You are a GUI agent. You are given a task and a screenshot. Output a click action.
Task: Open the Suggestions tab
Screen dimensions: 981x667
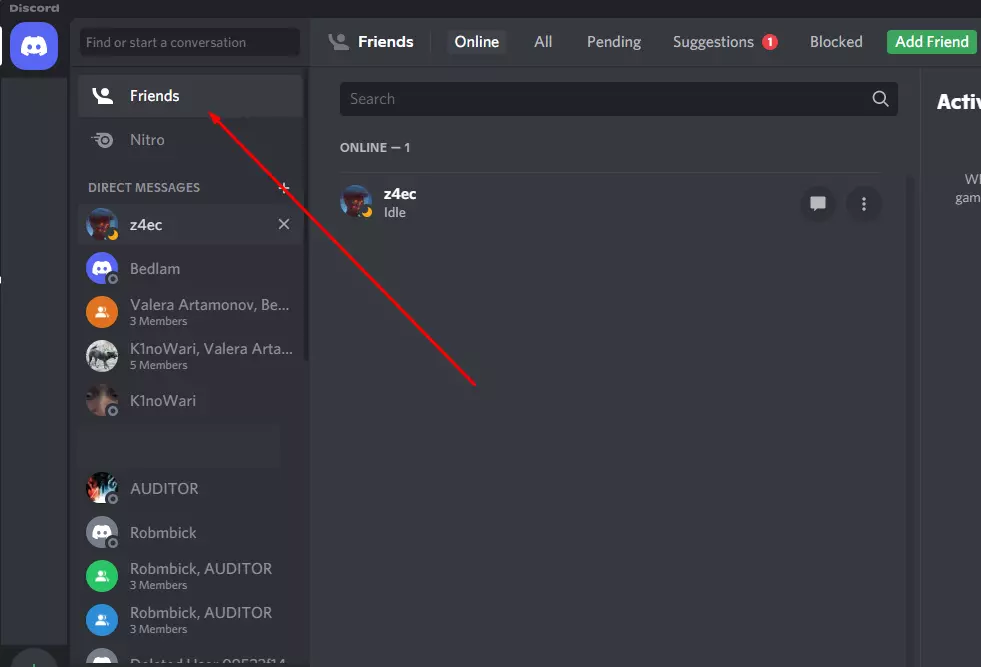click(x=724, y=42)
